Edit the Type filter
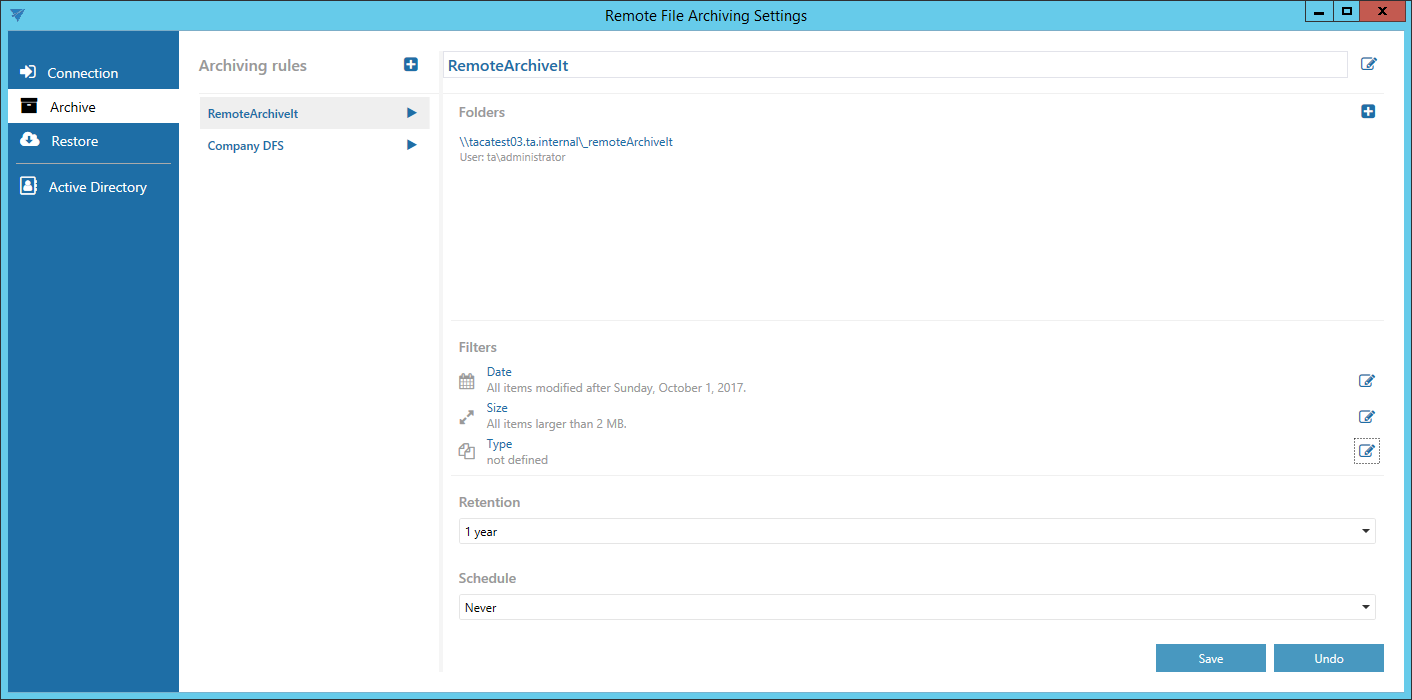The height and width of the screenshot is (700, 1412). 1366,451
